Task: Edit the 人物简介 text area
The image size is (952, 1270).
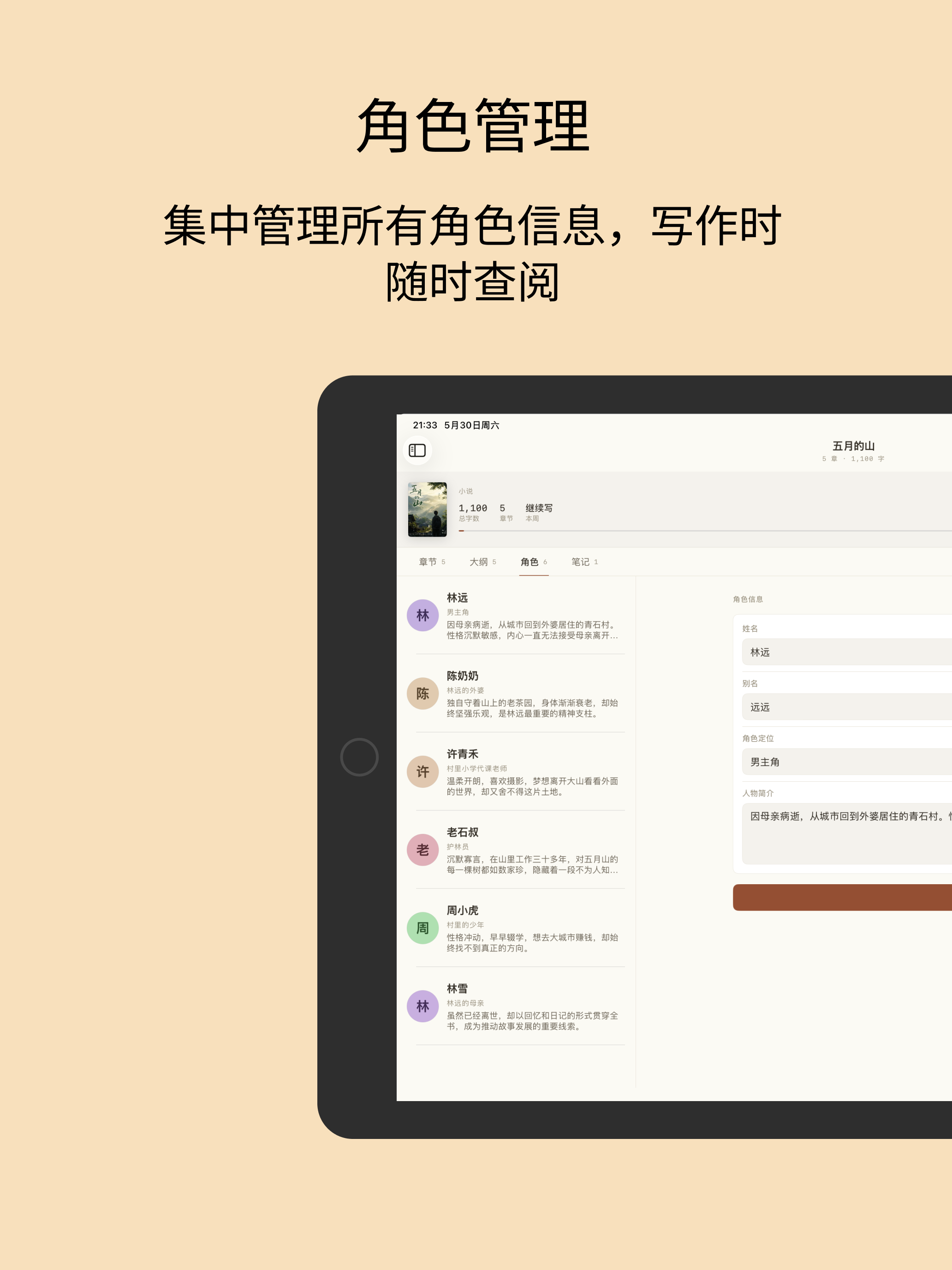Action: coord(847,833)
